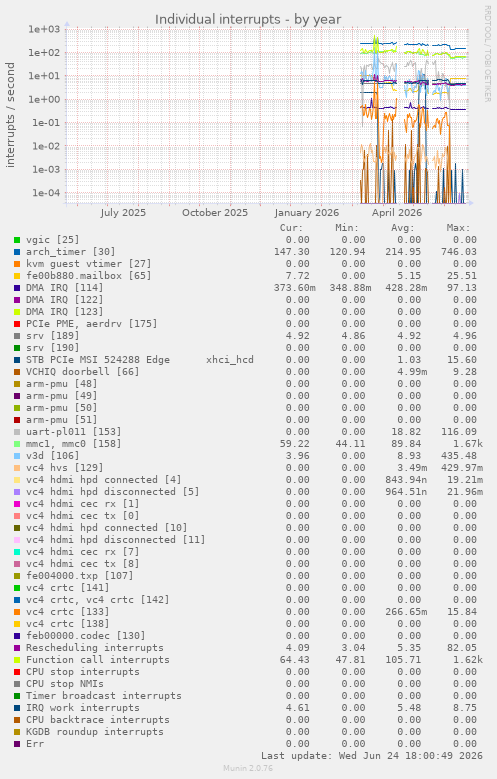
Task: Click the July 2025 x-axis label
Action: click(123, 213)
